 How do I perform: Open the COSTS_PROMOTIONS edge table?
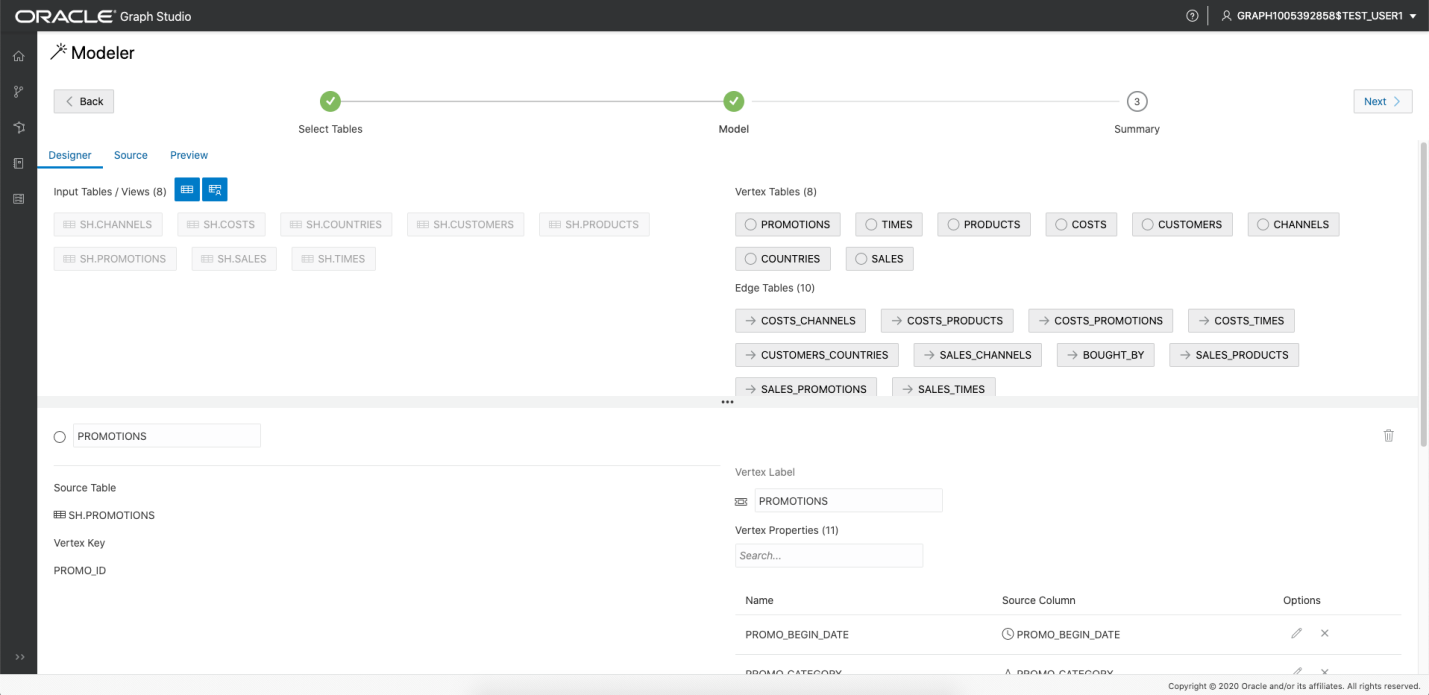click(x=1101, y=321)
